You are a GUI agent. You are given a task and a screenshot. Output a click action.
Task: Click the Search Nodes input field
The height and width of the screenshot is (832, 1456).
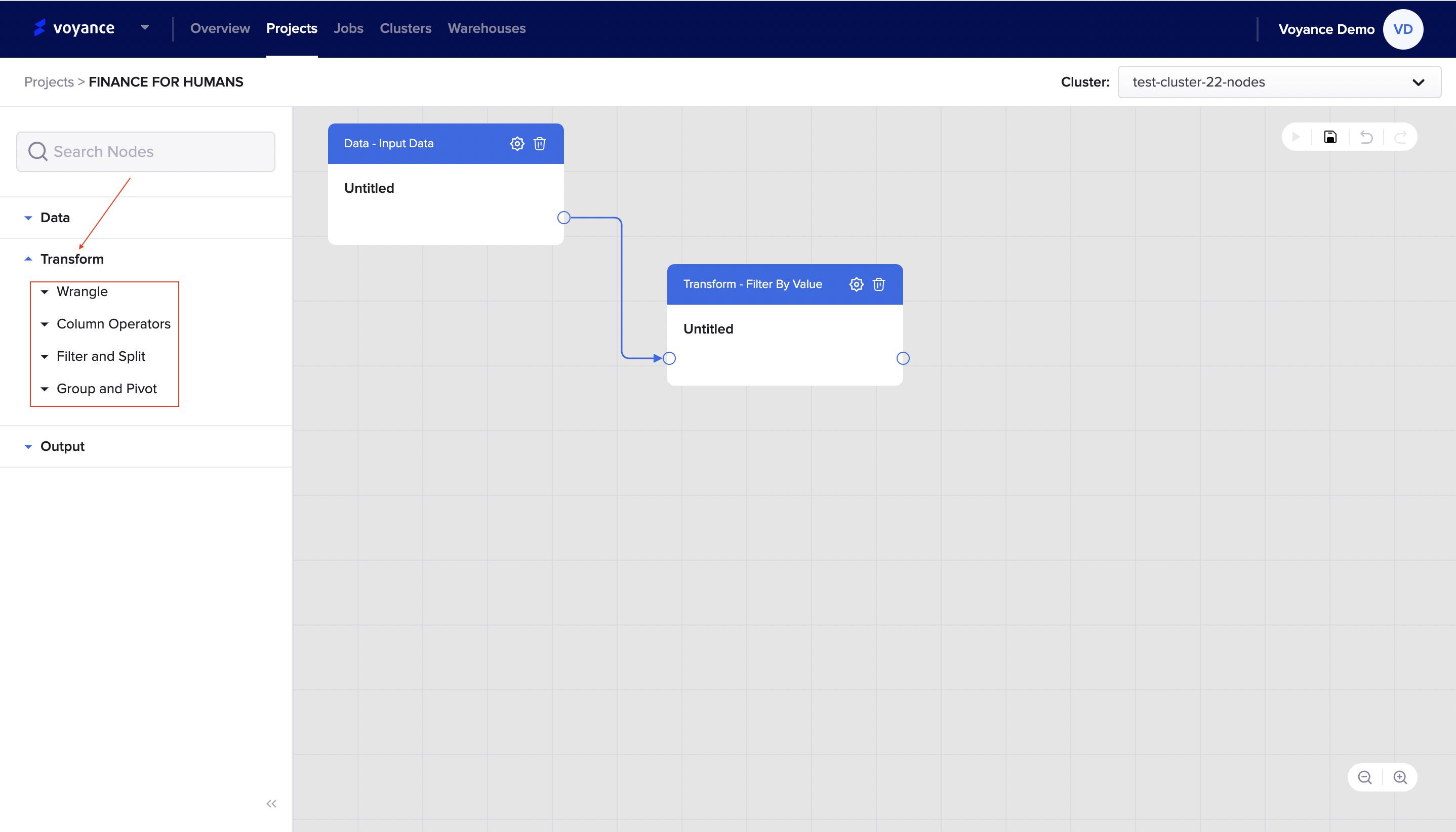click(x=146, y=151)
